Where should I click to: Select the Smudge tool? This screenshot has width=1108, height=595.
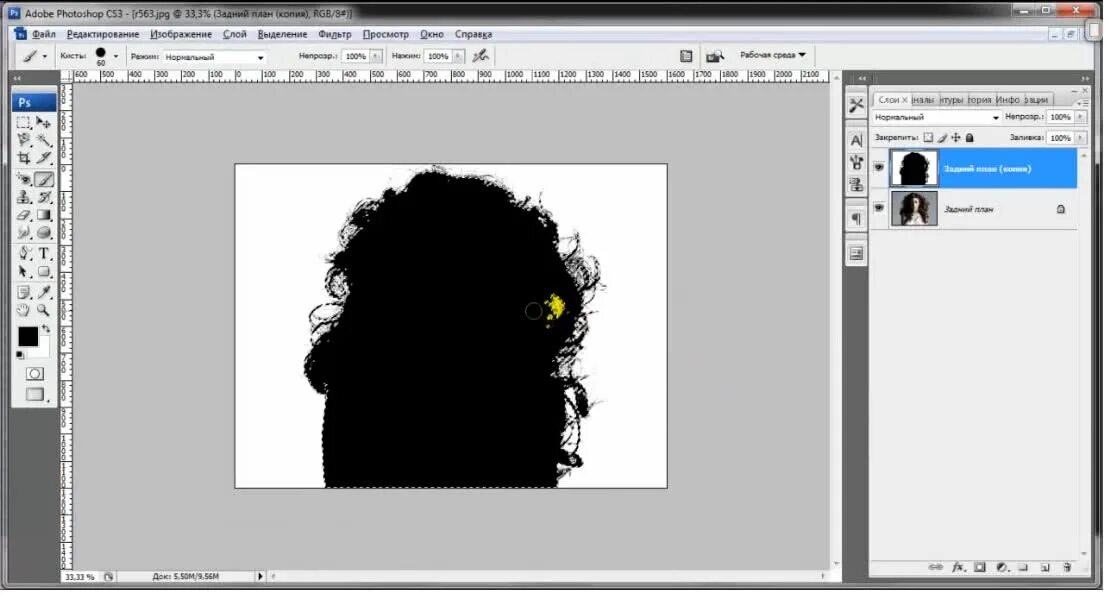click(x=23, y=232)
